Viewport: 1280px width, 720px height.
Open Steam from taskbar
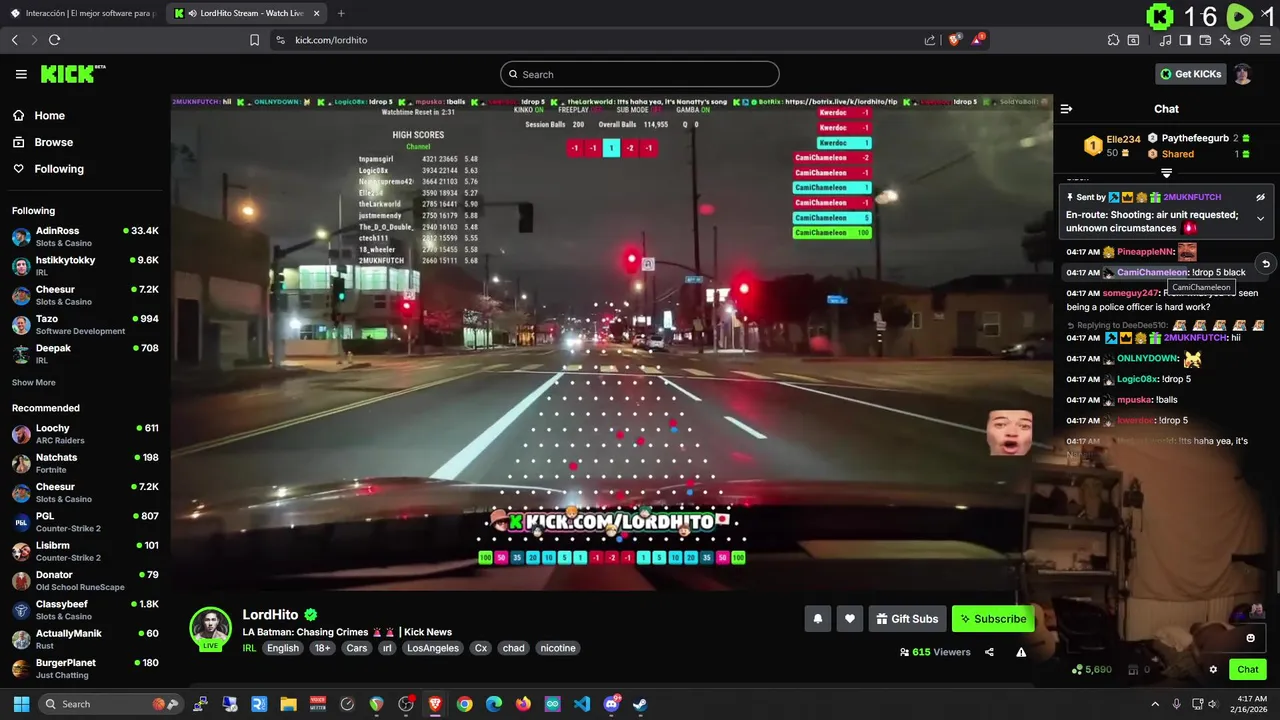coord(640,704)
